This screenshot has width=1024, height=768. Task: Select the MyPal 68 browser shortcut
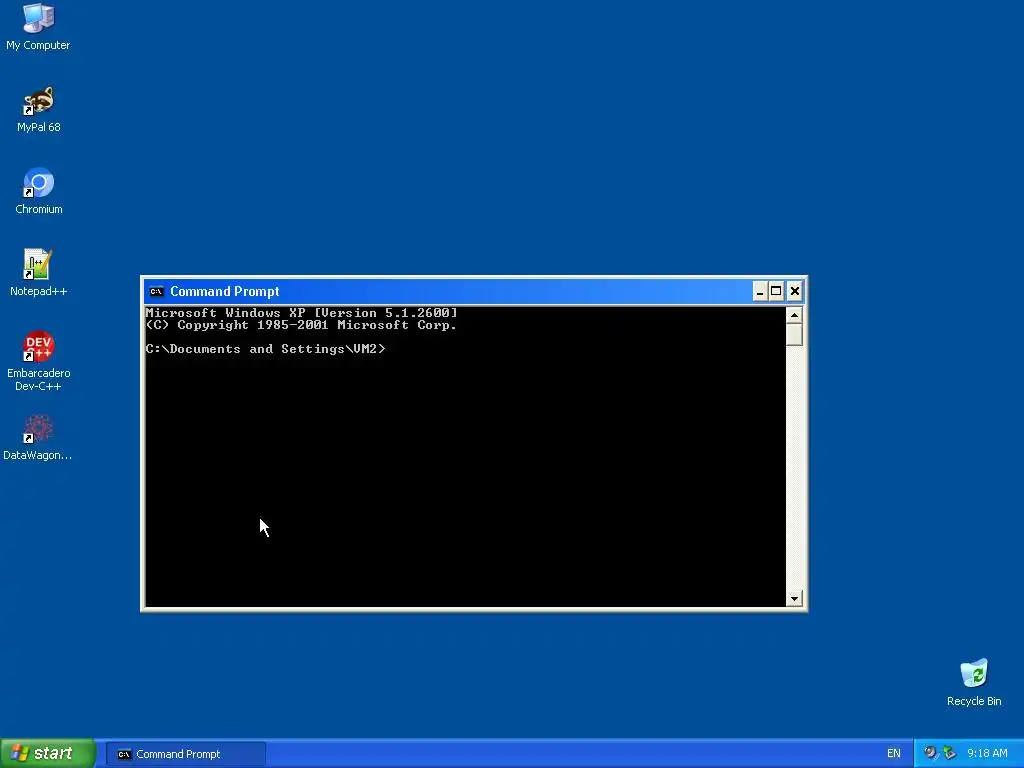pyautogui.click(x=38, y=109)
